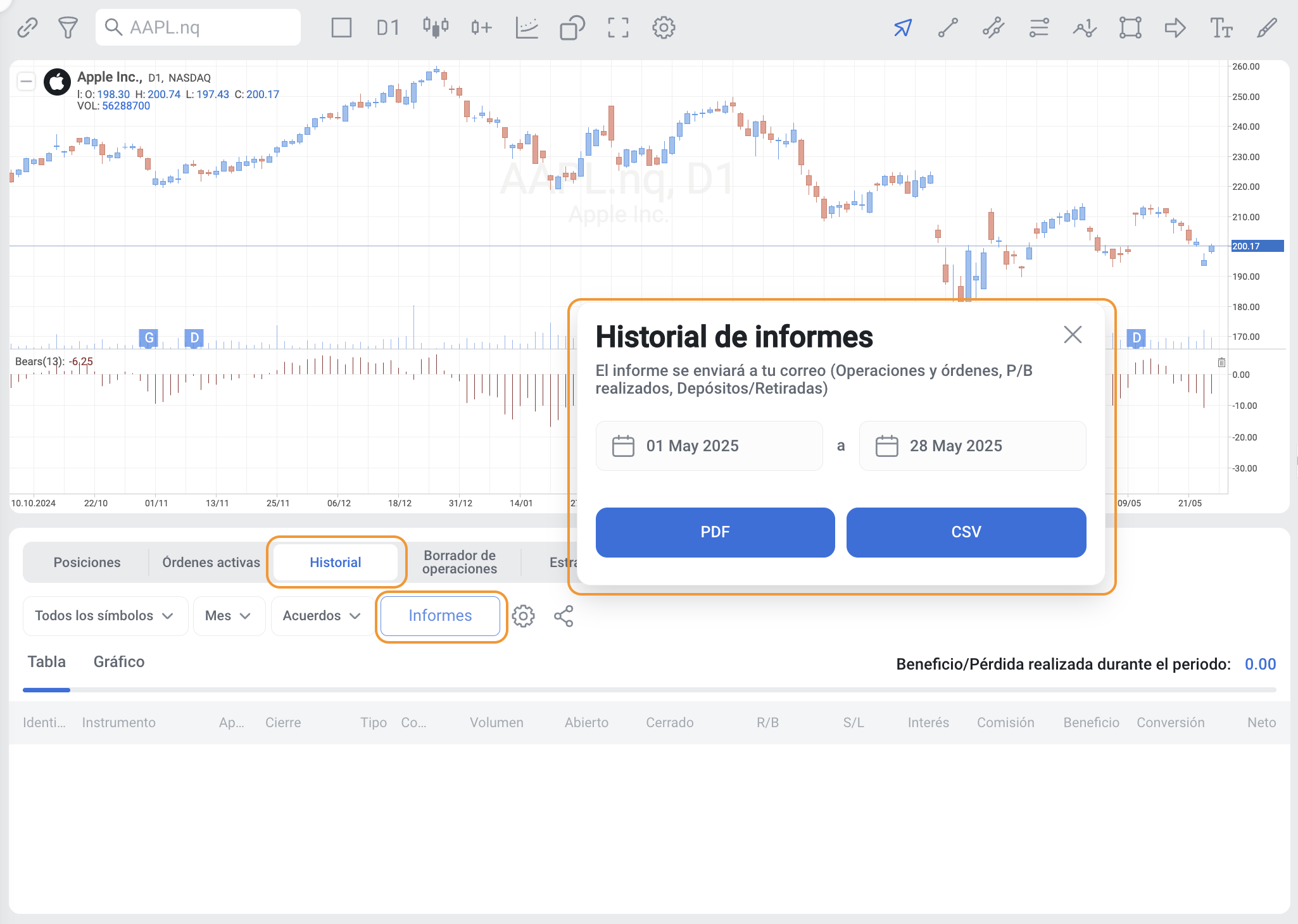
Task: Select the trend line drawing tool
Action: coord(948,28)
